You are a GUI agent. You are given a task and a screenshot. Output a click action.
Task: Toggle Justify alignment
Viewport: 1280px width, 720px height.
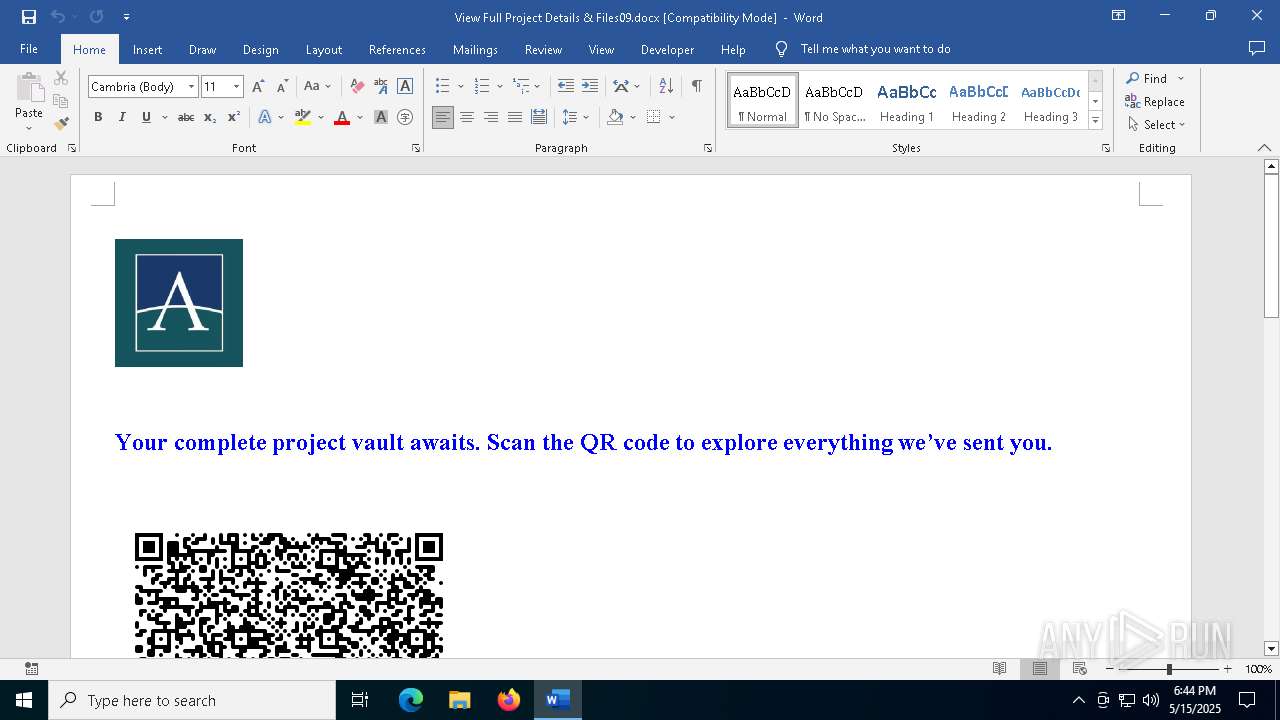click(x=515, y=117)
